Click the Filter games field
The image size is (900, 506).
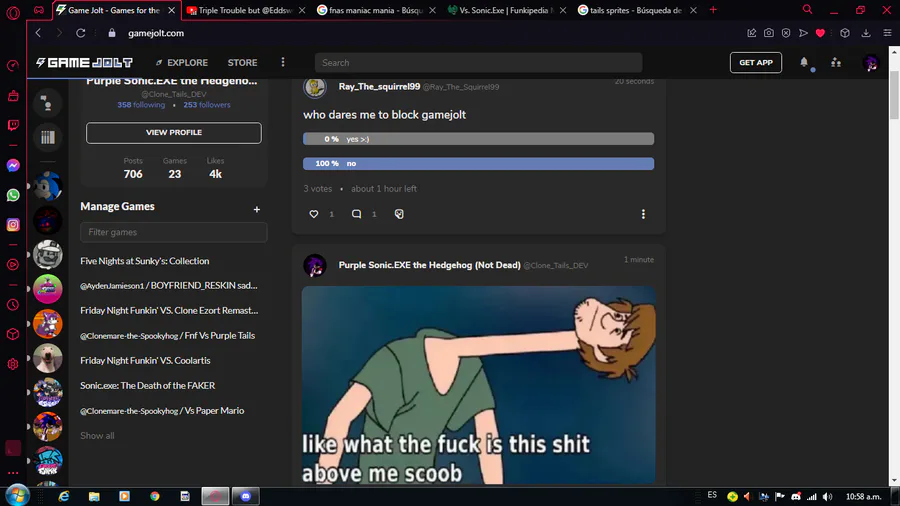coord(173,232)
